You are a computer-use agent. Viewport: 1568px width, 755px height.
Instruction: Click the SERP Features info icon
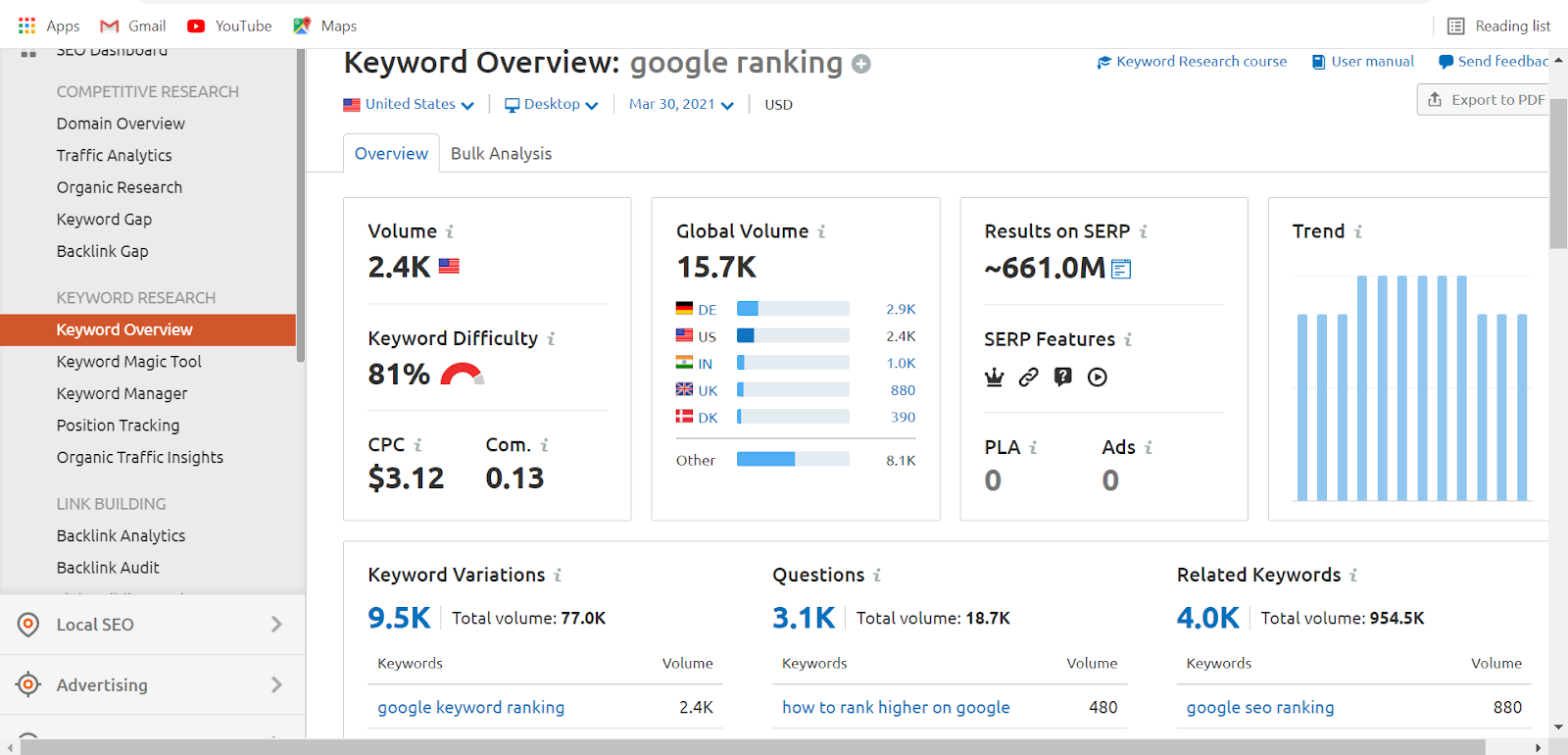(1128, 339)
